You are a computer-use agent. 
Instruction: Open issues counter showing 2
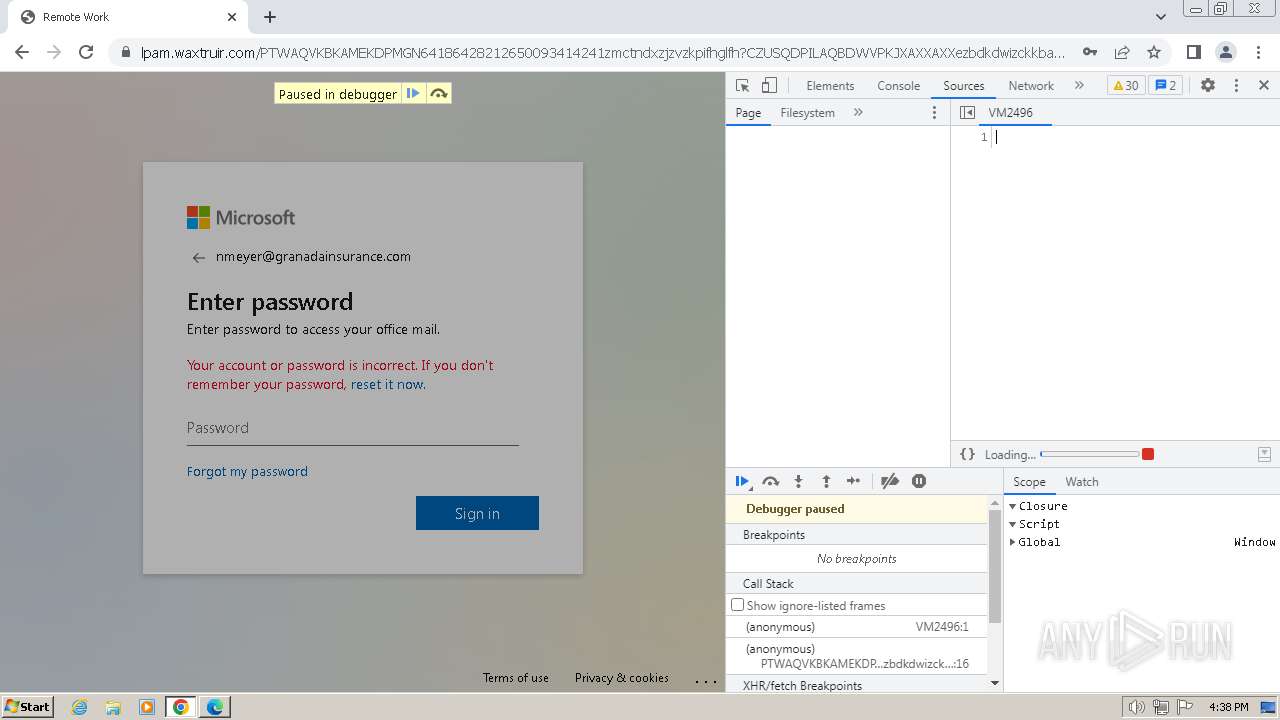click(x=1165, y=85)
